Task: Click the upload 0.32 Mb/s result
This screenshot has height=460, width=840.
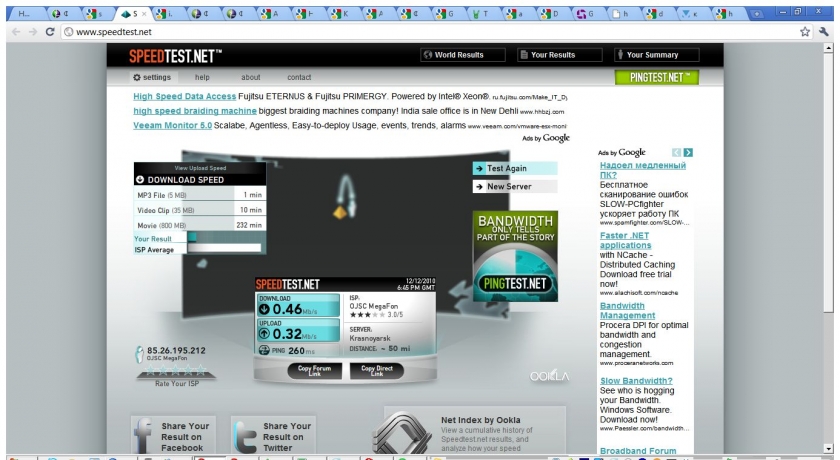Action: coord(298,330)
